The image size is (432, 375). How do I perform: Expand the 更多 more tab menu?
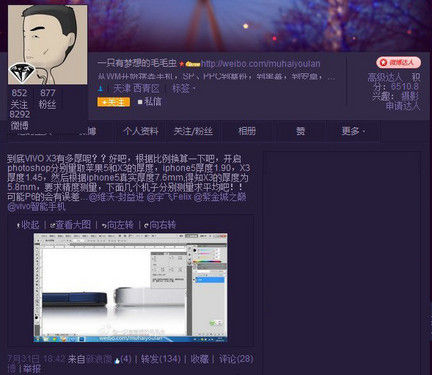pyautogui.click(x=353, y=131)
